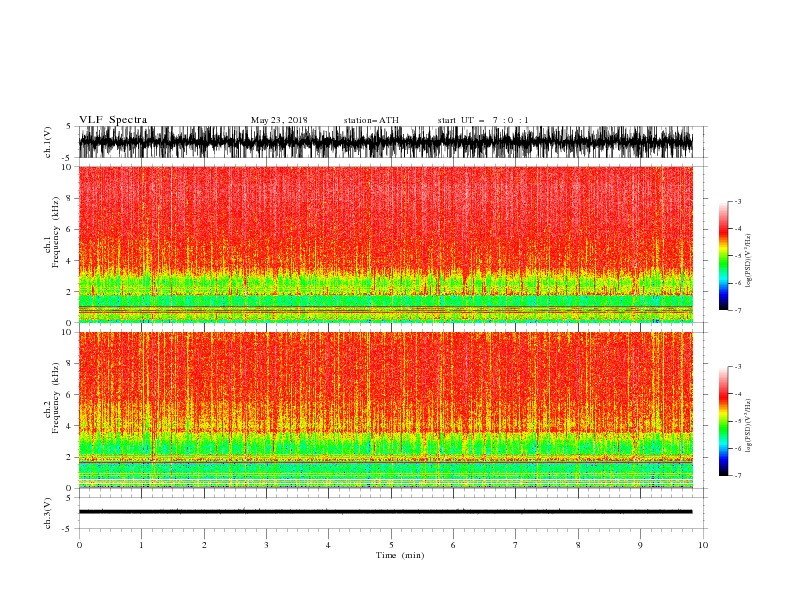792x612 pixels.
Task: Click inside the ch.1 spectrogram panel
Action: pyautogui.click(x=385, y=244)
